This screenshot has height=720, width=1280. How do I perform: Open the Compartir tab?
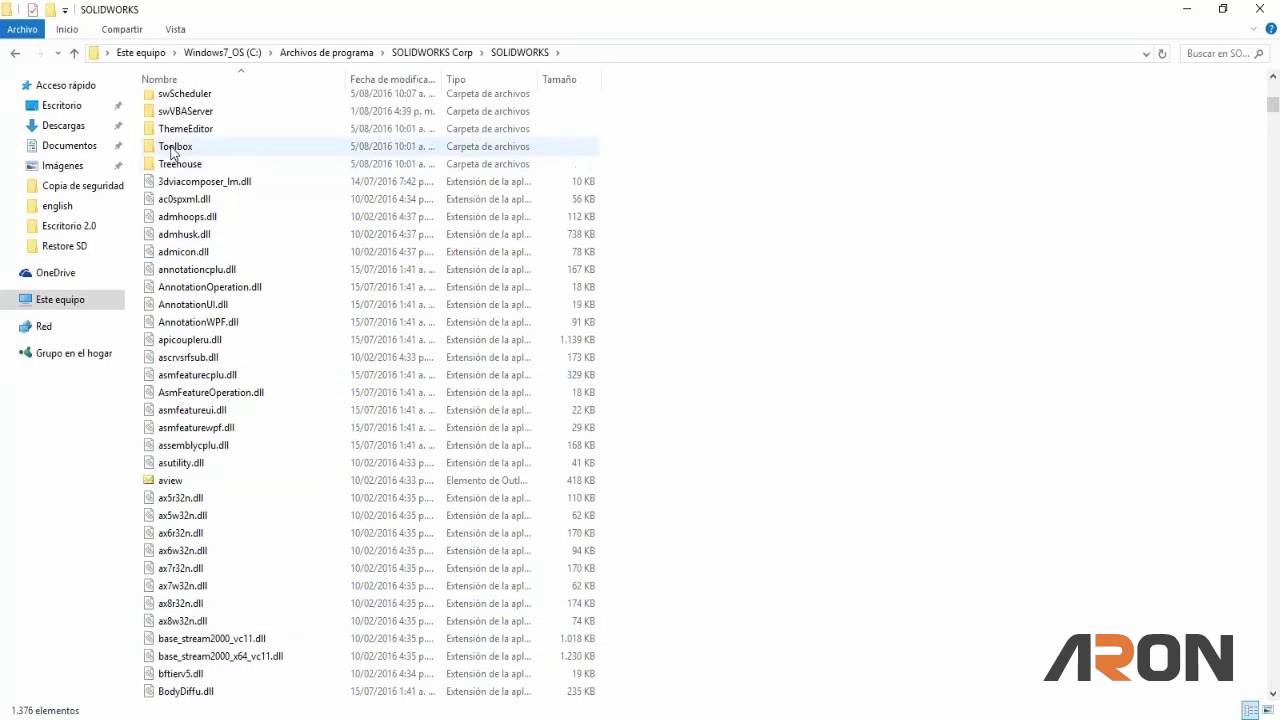pos(122,29)
